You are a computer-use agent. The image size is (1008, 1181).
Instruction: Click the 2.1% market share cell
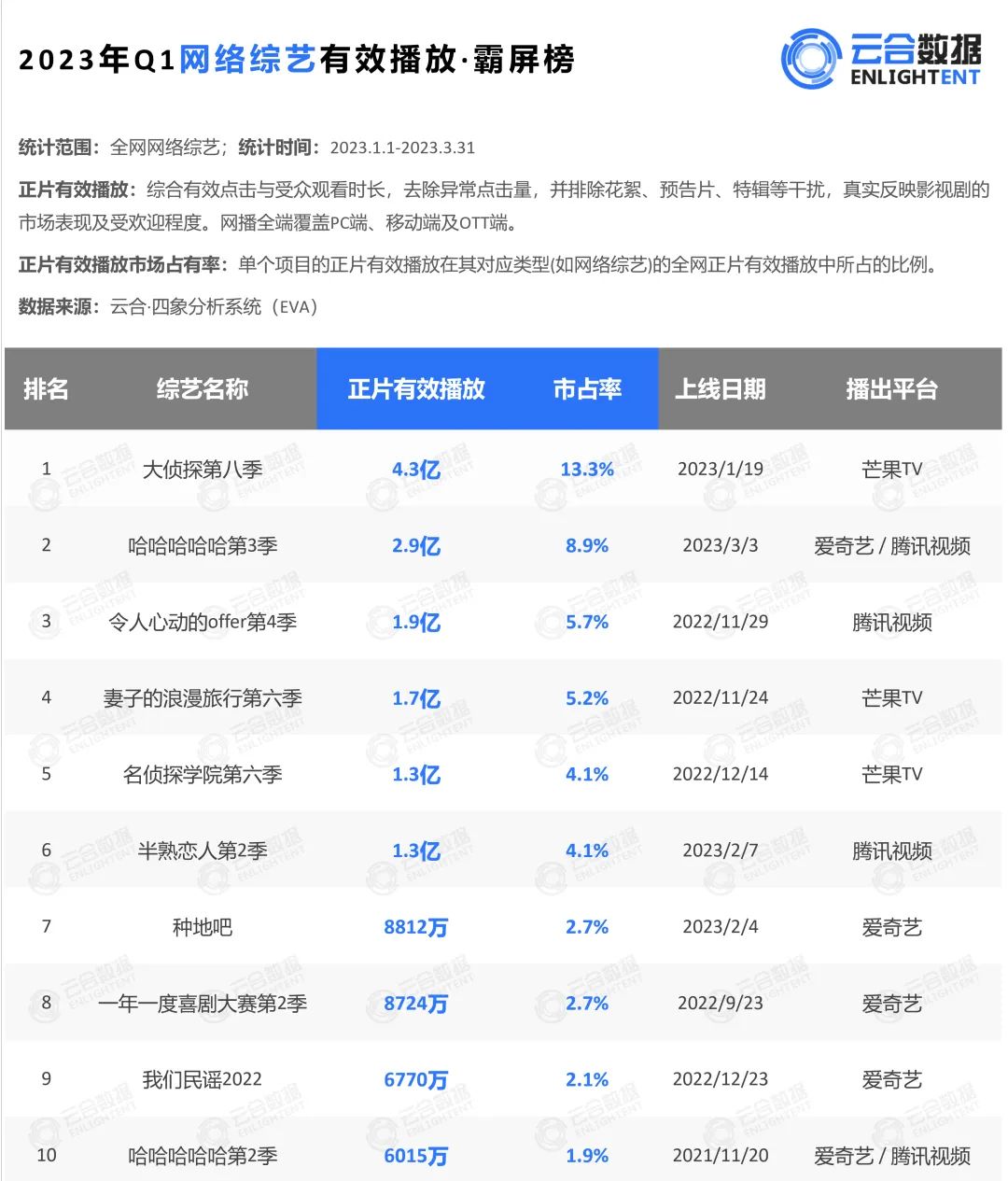point(587,1079)
